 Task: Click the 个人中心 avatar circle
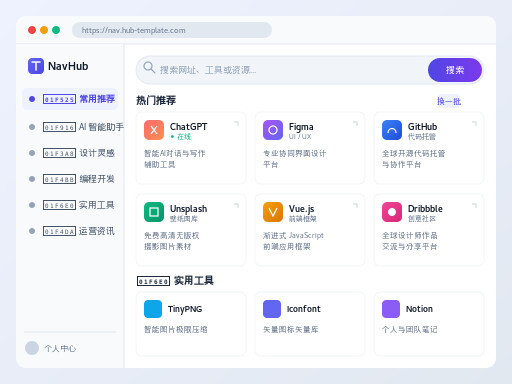click(x=32, y=348)
